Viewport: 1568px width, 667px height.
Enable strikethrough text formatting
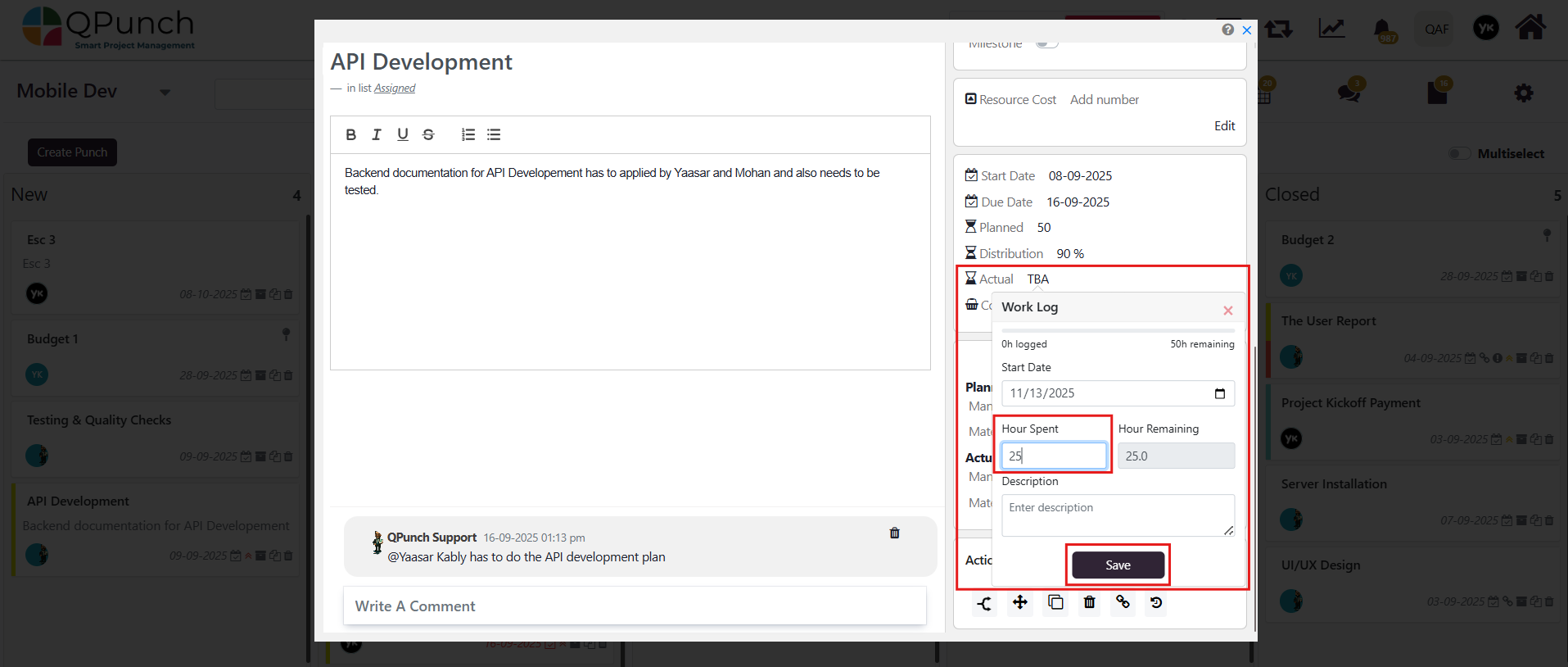click(428, 134)
